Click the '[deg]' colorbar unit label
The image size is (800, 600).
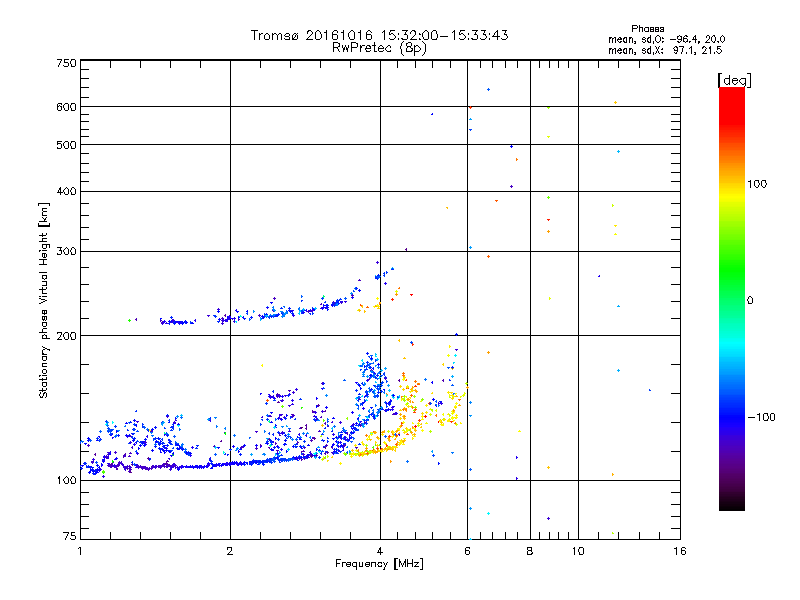pos(734,80)
